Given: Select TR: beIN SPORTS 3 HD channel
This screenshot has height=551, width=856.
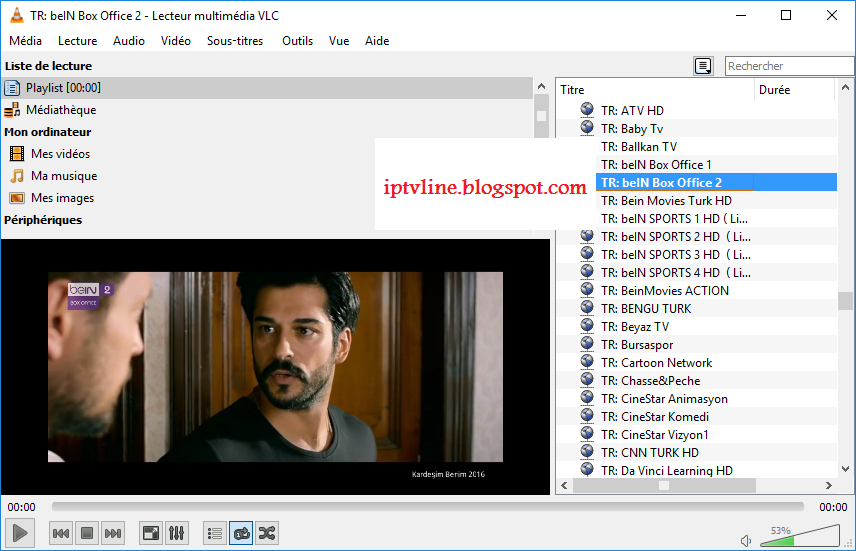Looking at the screenshot, I should click(x=676, y=255).
